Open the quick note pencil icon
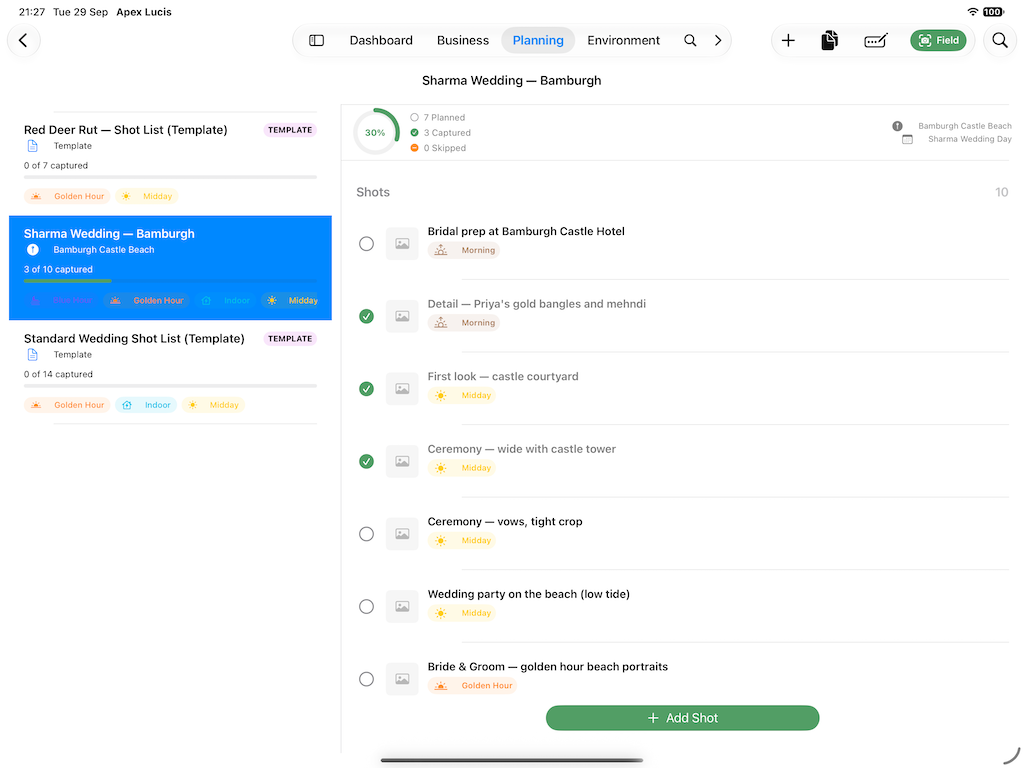The image size is (1024, 768). coord(875,40)
